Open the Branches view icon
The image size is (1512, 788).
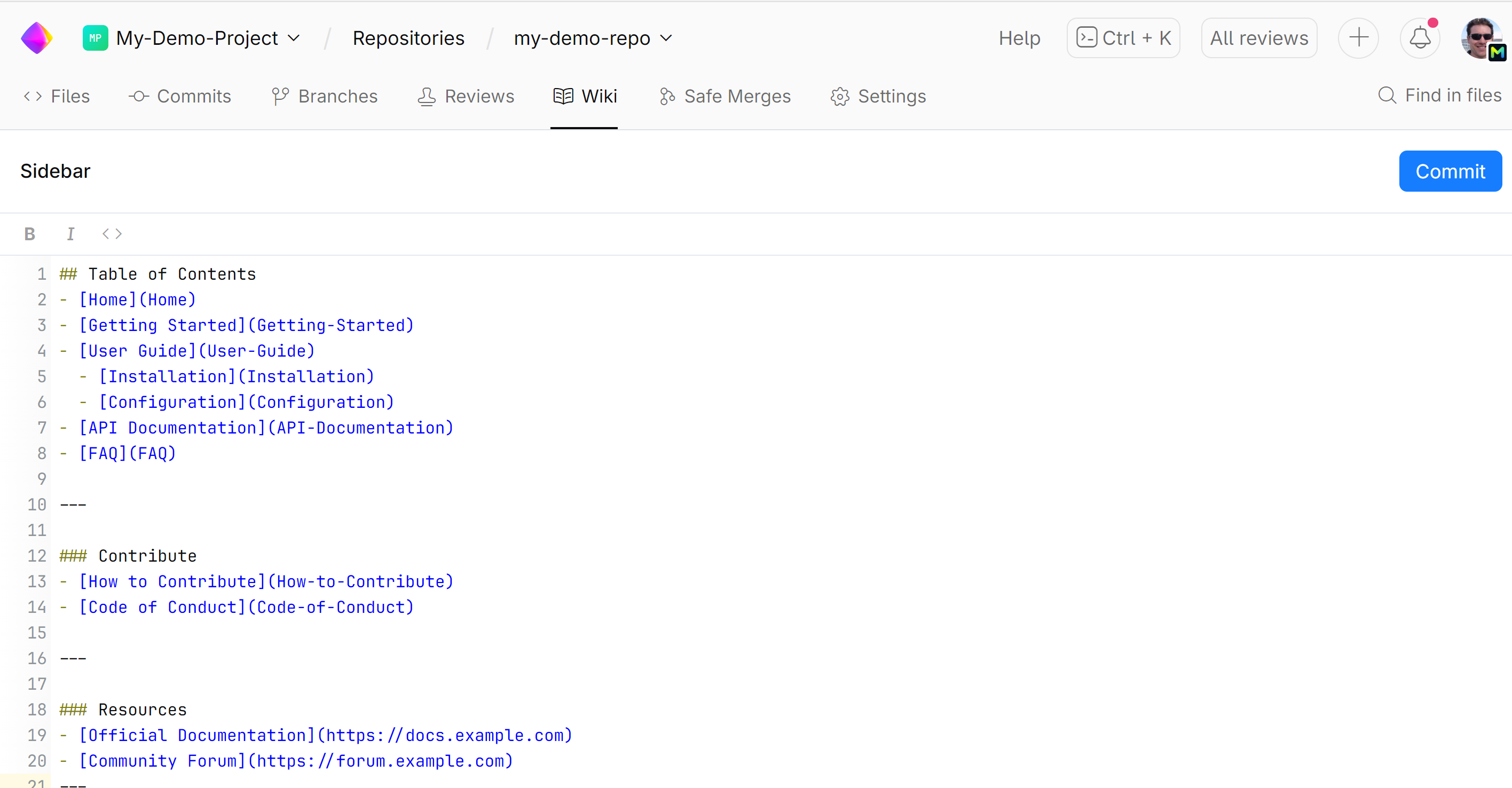tap(280, 96)
